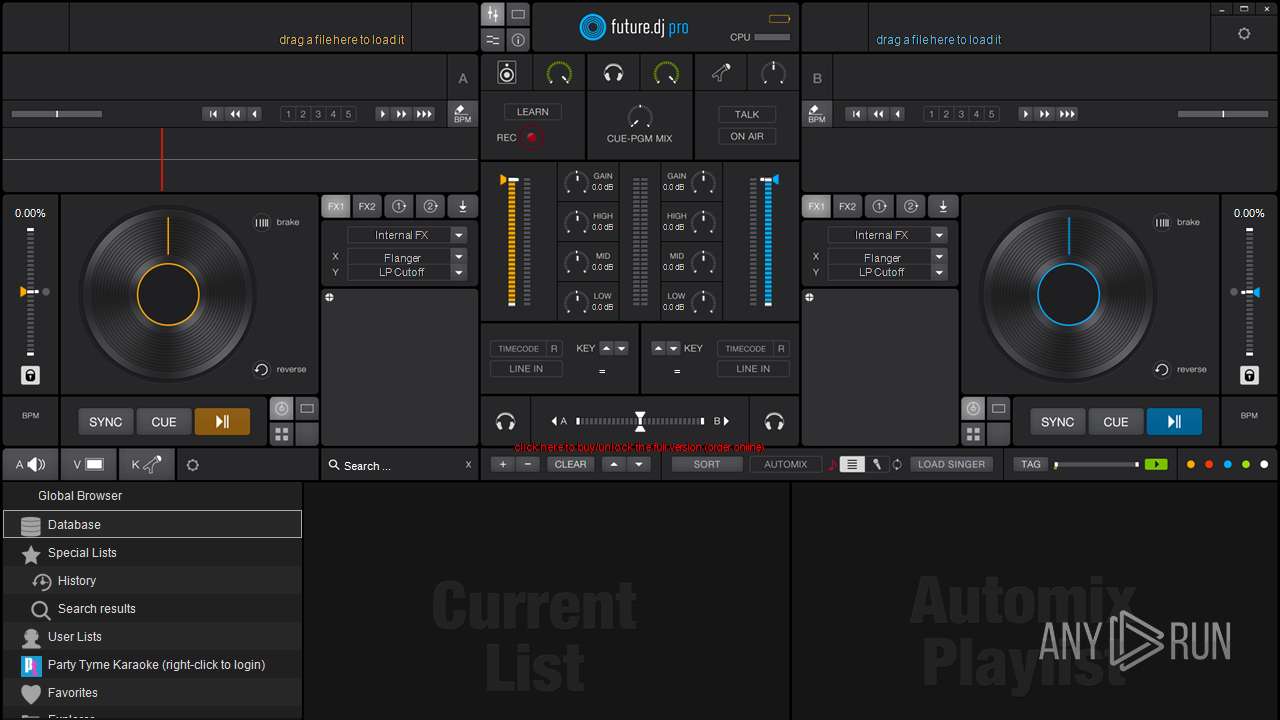1280x720 pixels.
Task: Click the headphones monitor icon in master section
Action: click(614, 73)
